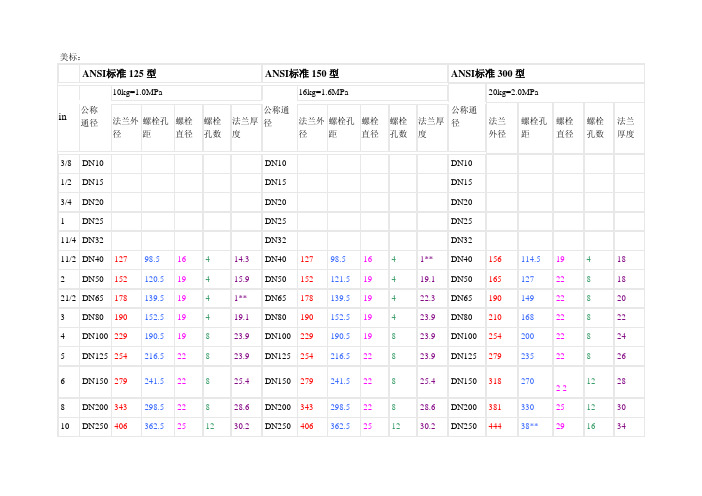The width and height of the screenshot is (702, 496).
Task: Select the "11/2" inch size cell
Action: coord(68,259)
